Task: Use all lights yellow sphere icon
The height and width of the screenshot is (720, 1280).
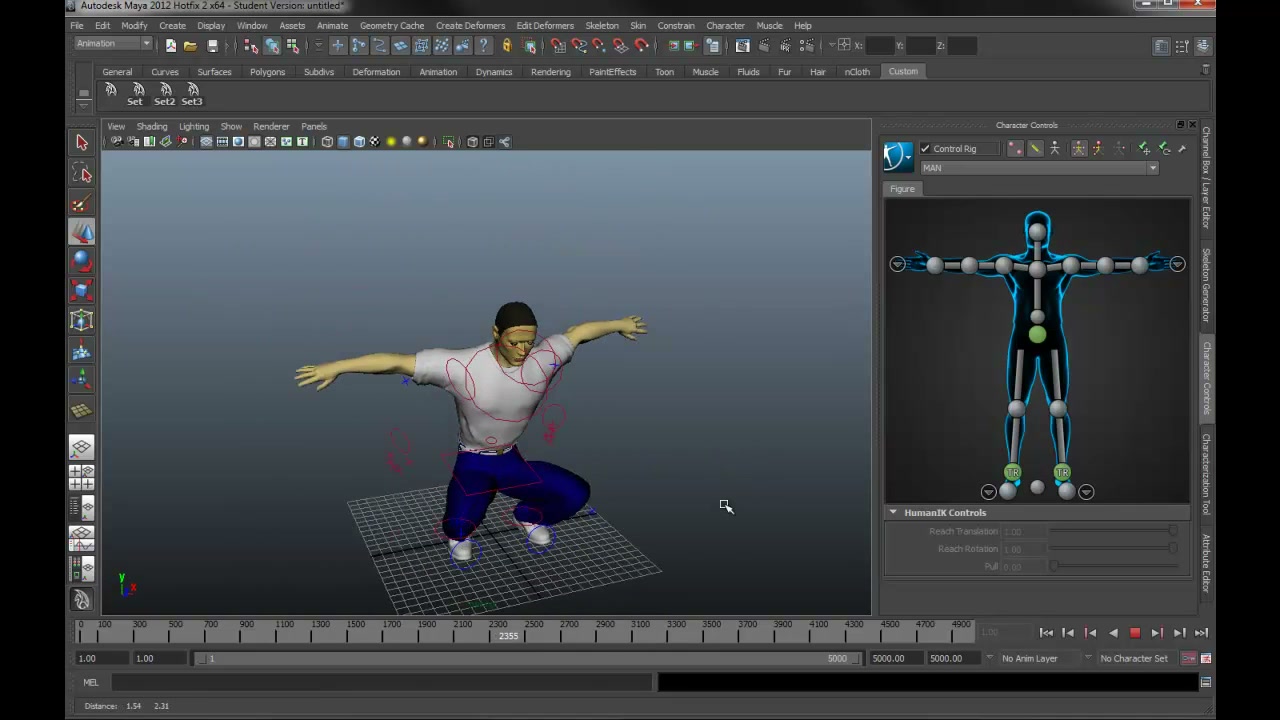Action: [x=391, y=142]
